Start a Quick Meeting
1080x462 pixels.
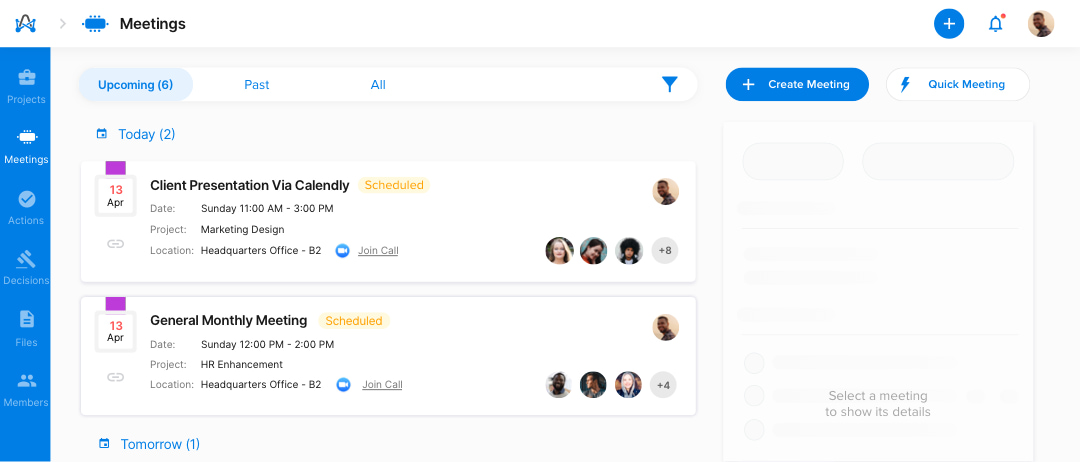click(957, 84)
